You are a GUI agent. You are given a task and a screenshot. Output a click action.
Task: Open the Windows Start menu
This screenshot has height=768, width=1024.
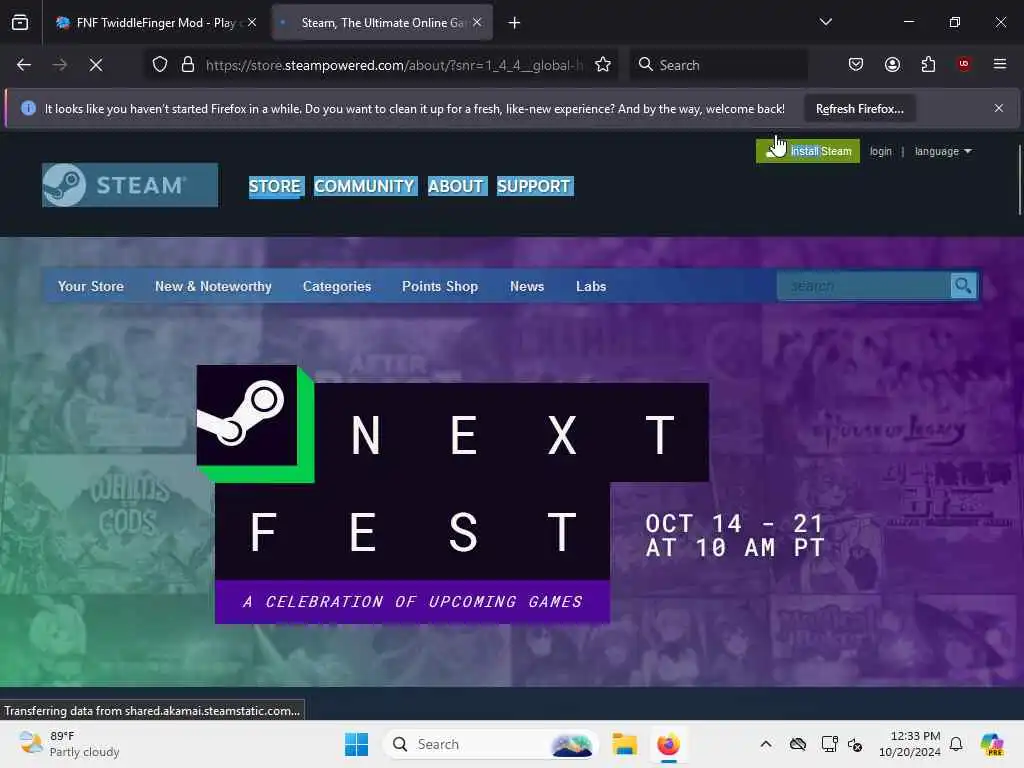[x=357, y=744]
